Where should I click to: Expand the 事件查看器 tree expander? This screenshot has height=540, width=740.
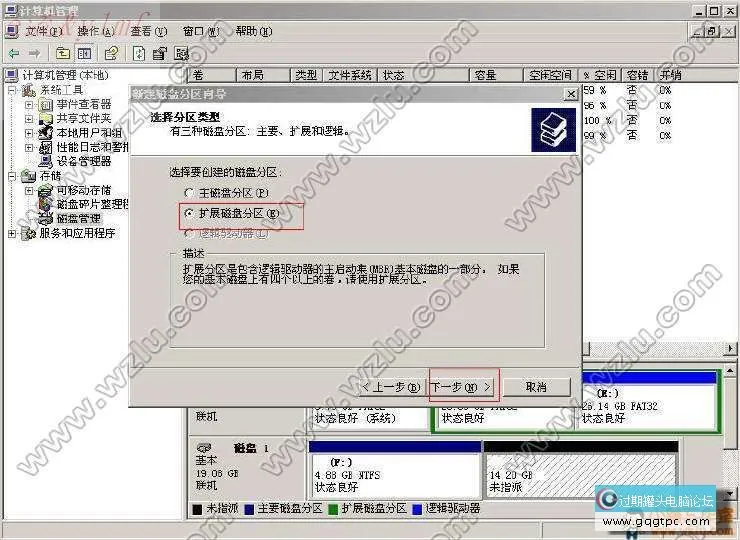click(29, 104)
